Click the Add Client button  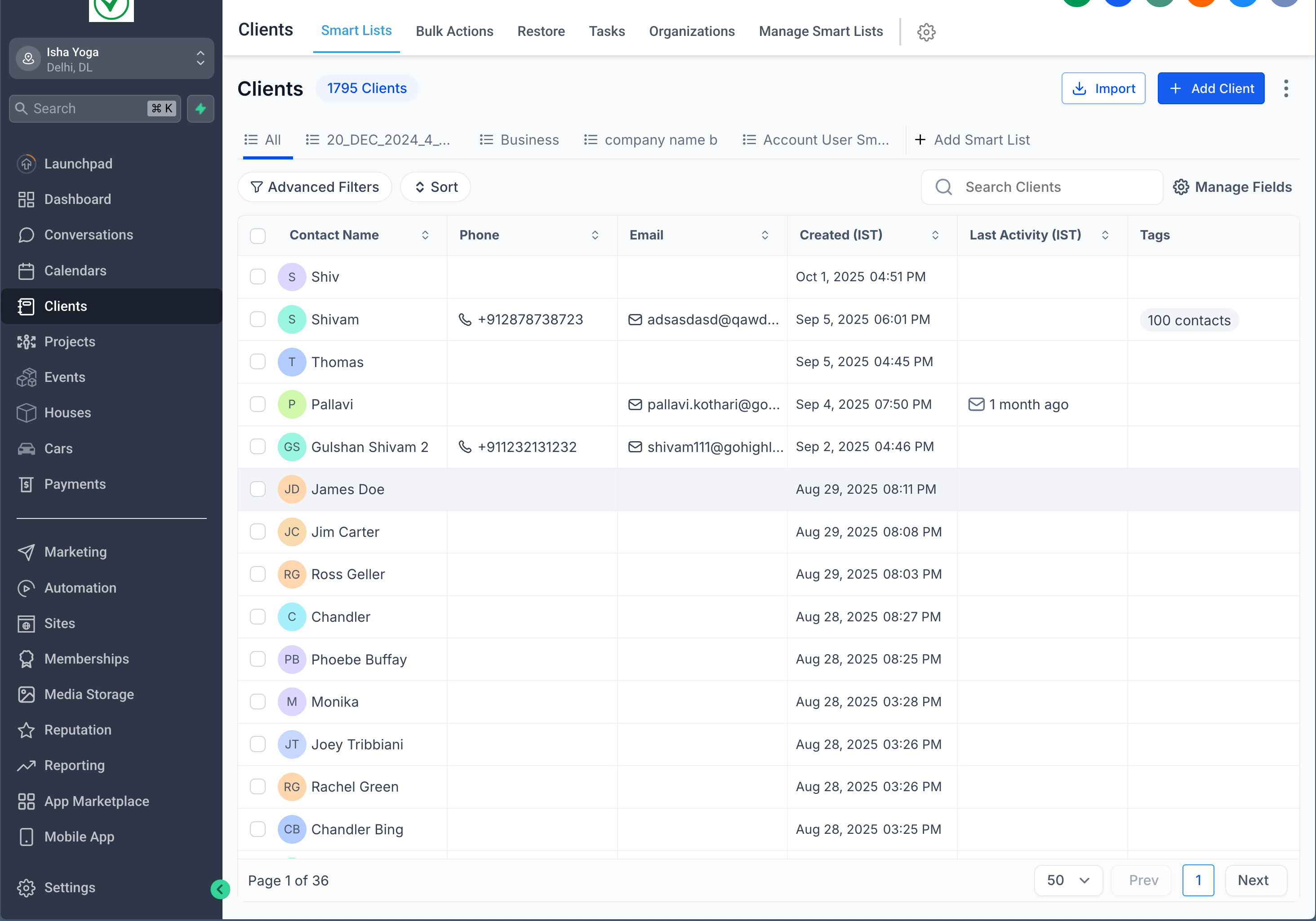[1210, 88]
